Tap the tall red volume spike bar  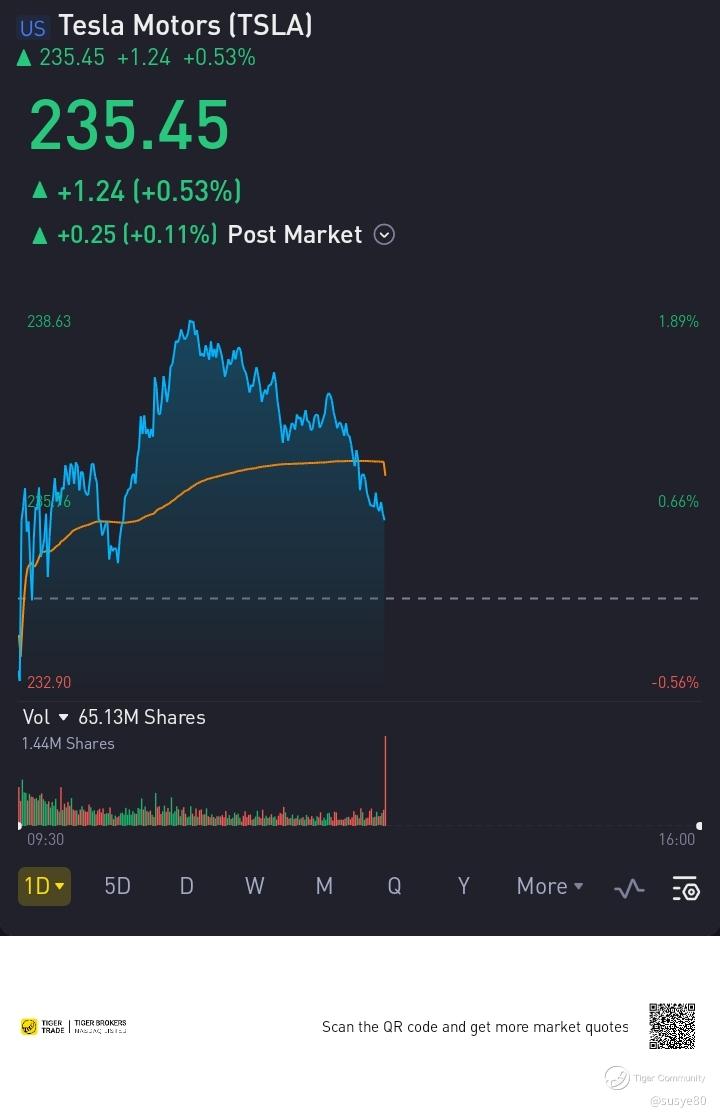point(385,781)
